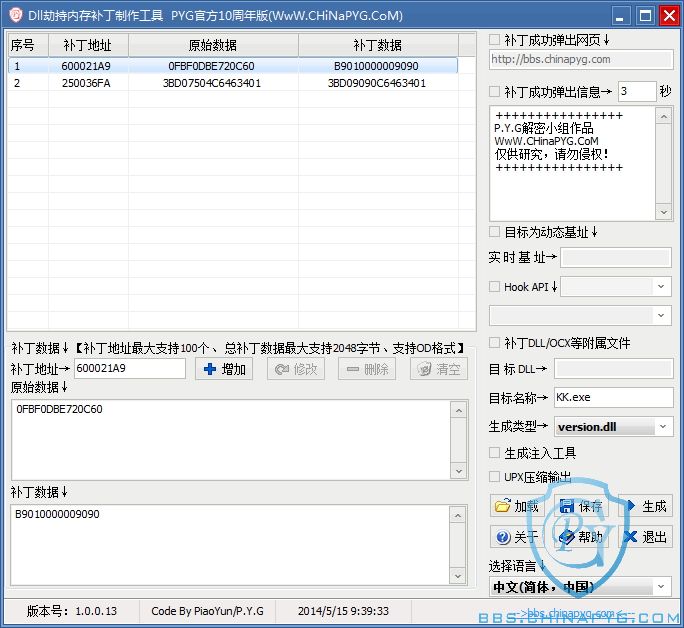Click the 生成 generate button

[x=646, y=506]
